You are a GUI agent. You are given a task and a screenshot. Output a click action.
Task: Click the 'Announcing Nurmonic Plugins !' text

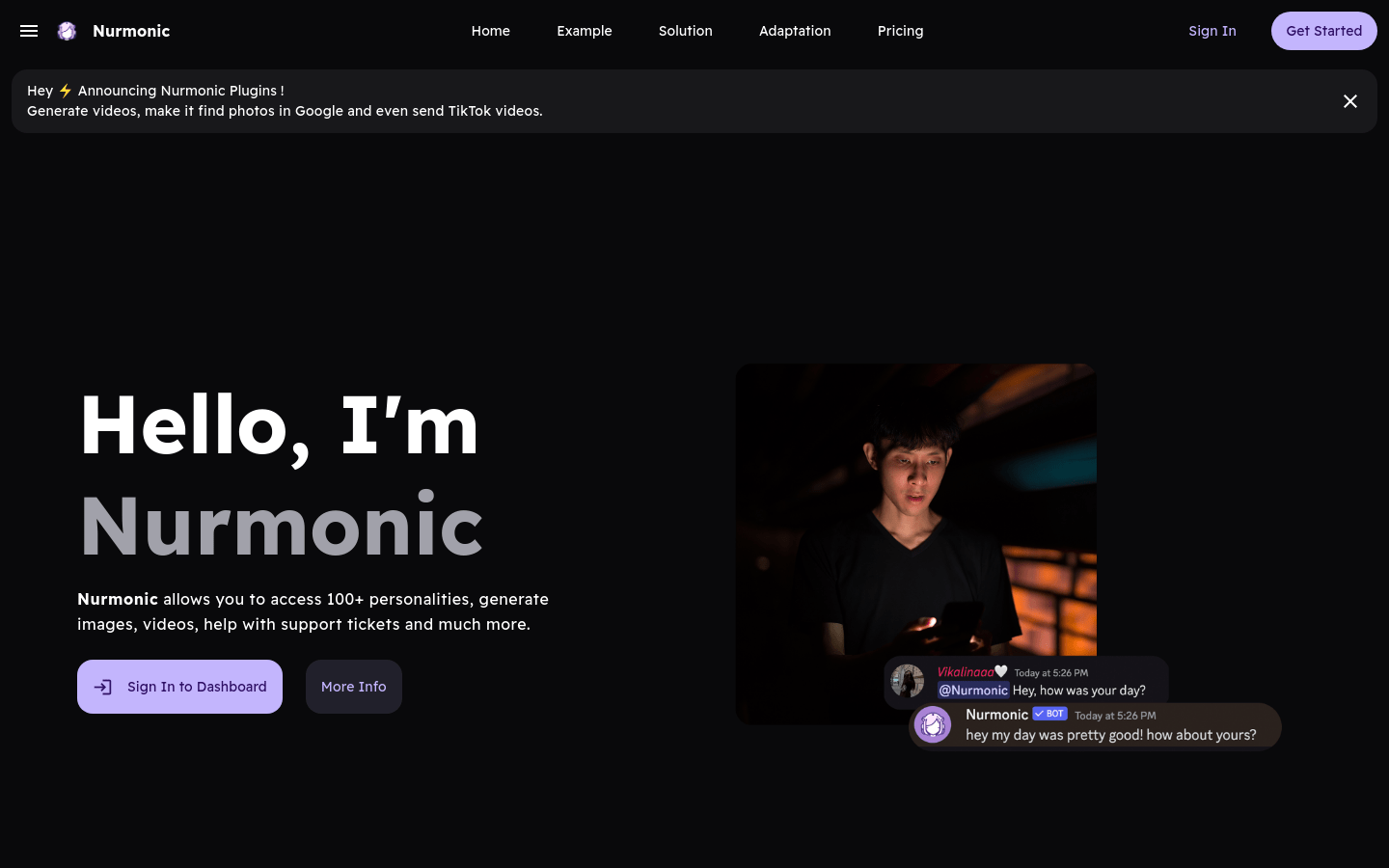click(x=180, y=91)
